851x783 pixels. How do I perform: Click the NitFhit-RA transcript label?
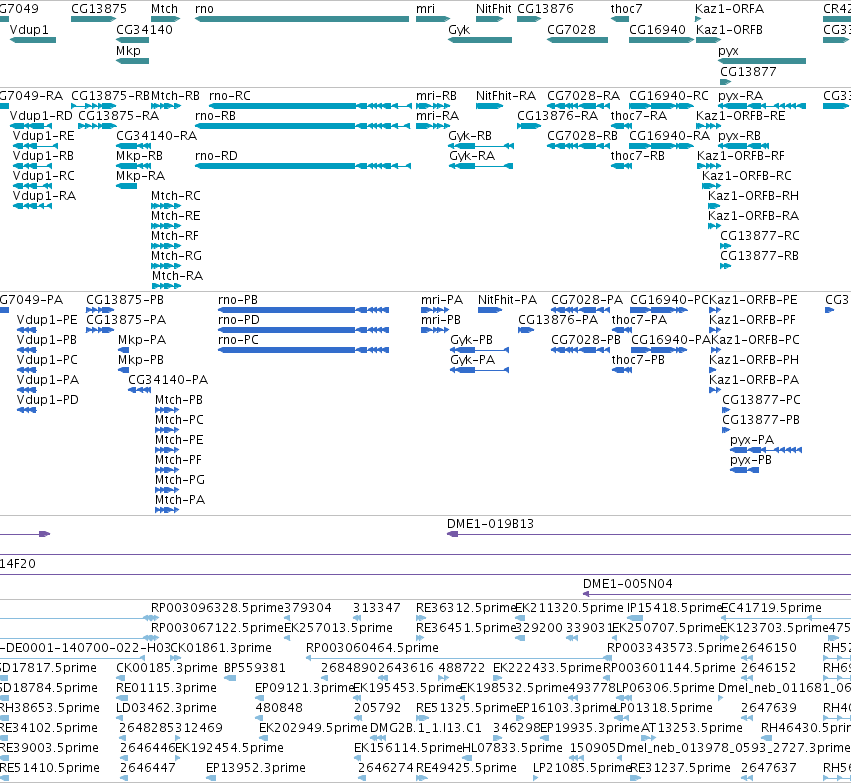[506, 96]
